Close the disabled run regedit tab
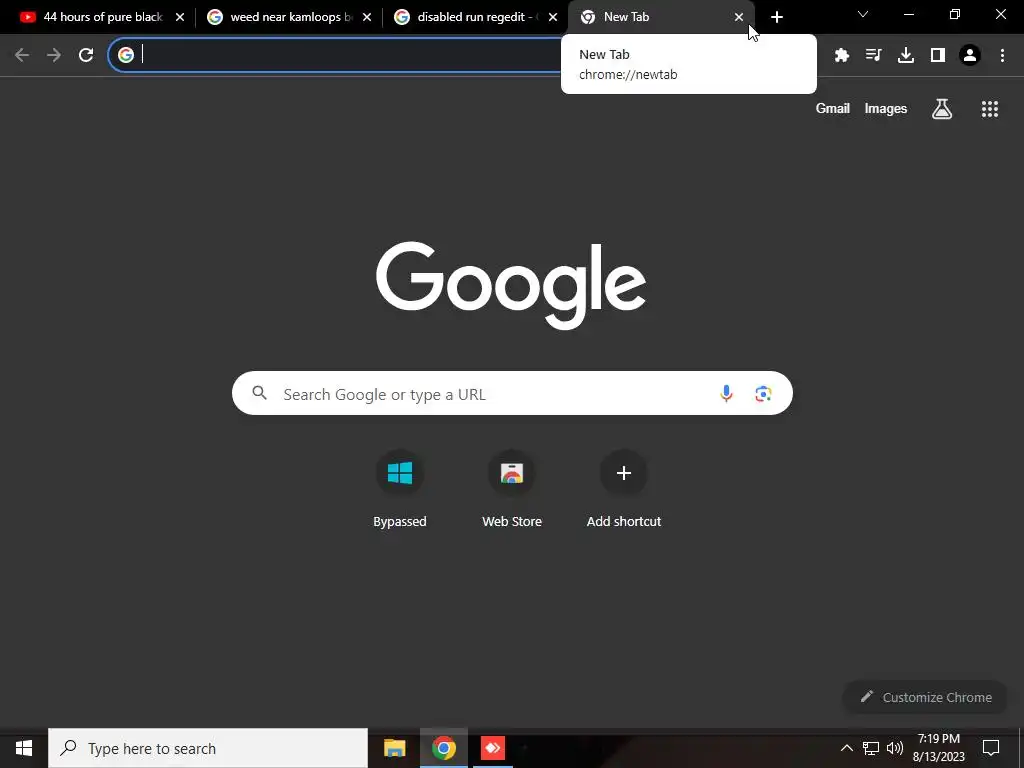This screenshot has width=1024, height=768. click(553, 17)
